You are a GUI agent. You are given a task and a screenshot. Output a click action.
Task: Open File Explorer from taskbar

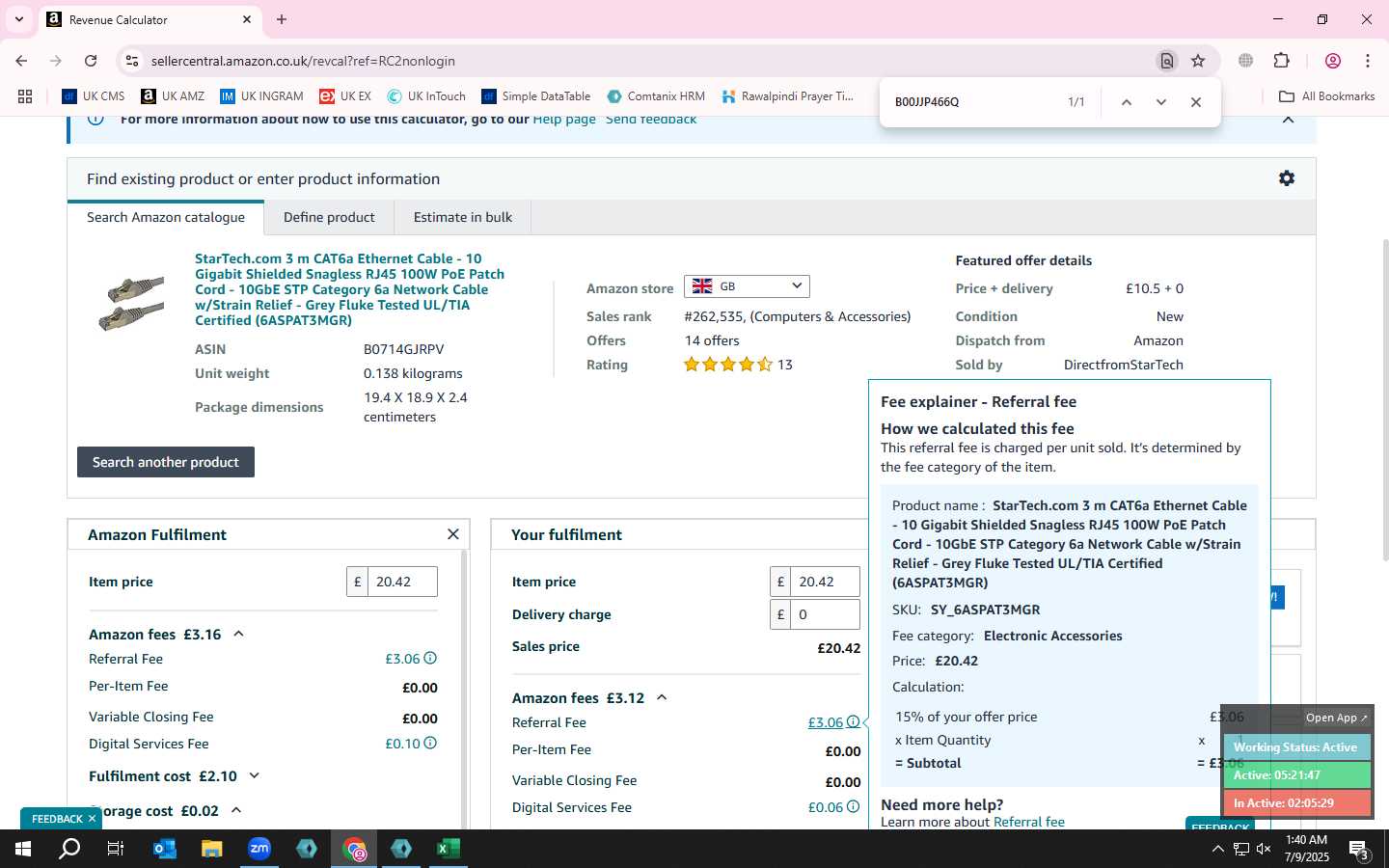[212, 849]
